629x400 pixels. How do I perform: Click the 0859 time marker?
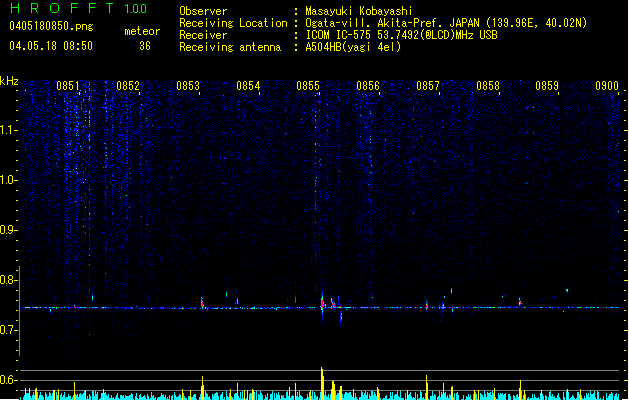tap(547, 86)
